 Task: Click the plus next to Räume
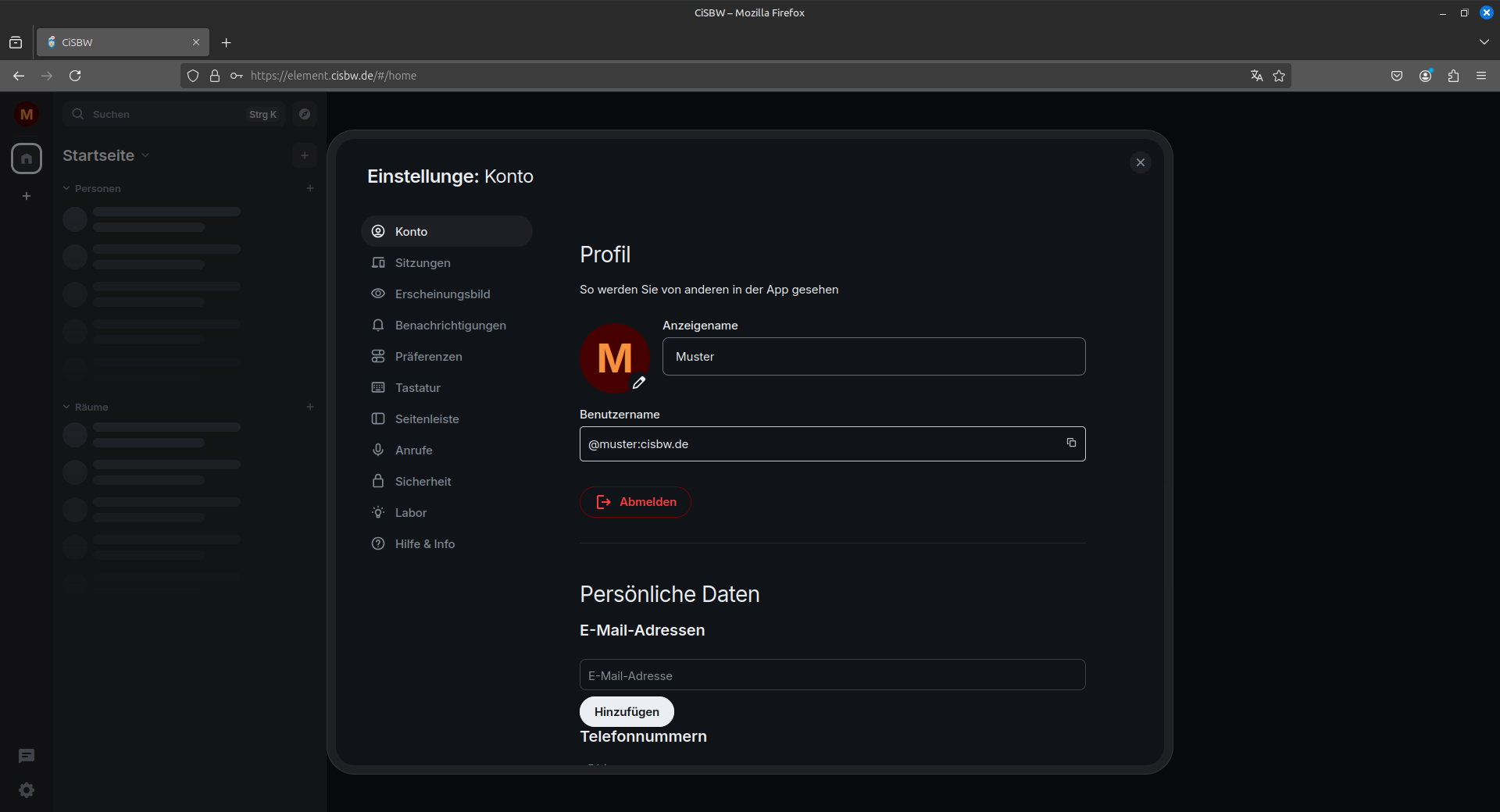[309, 407]
